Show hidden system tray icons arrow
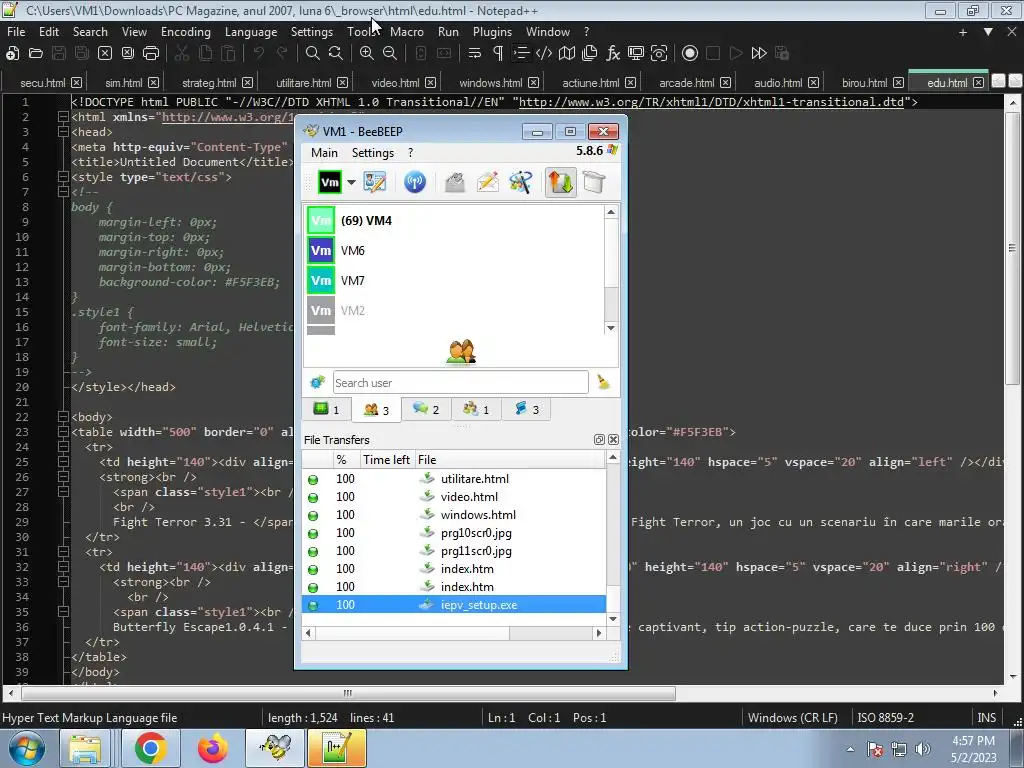The height and width of the screenshot is (768, 1024). pos(850,749)
